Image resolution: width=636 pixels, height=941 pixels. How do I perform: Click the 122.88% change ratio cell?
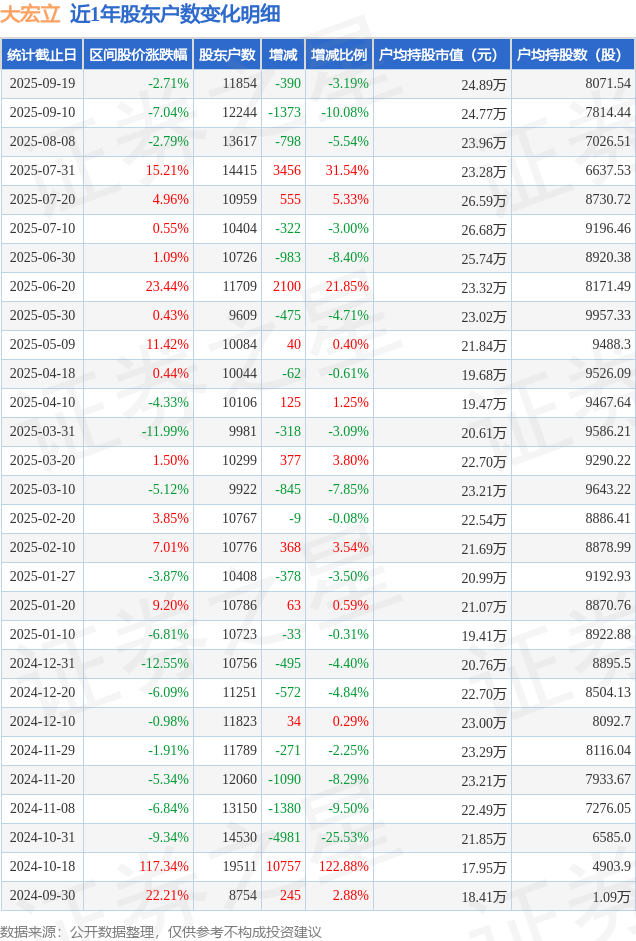pos(341,866)
